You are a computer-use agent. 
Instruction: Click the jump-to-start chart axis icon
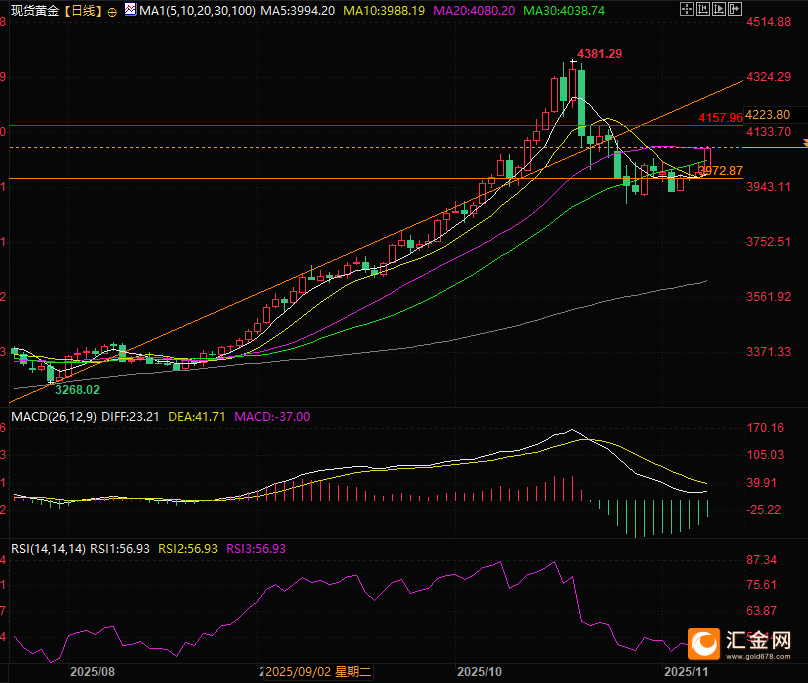[703, 9]
